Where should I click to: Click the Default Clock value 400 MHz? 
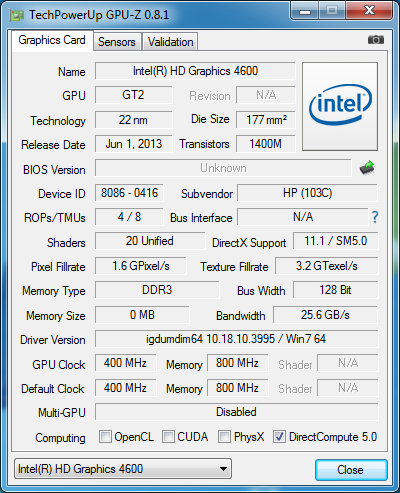click(x=126, y=388)
